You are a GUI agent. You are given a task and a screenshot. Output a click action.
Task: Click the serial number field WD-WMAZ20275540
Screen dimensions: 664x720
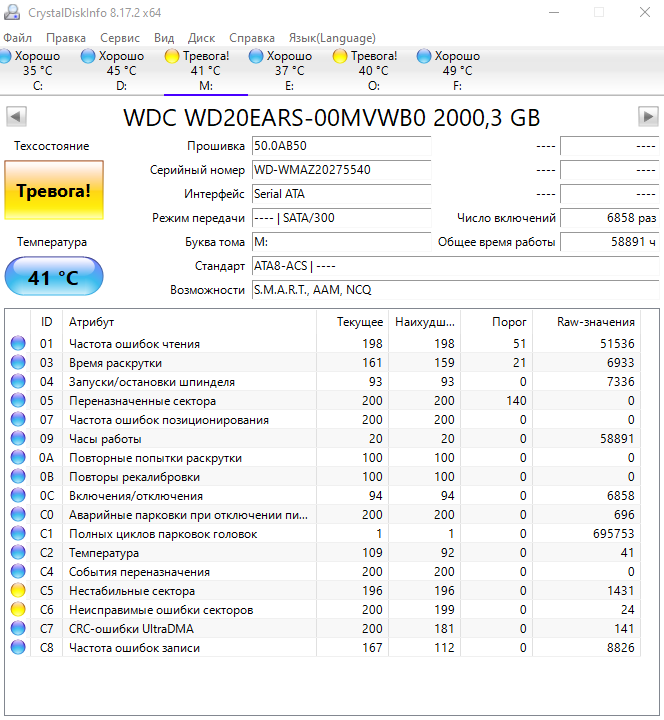(341, 170)
